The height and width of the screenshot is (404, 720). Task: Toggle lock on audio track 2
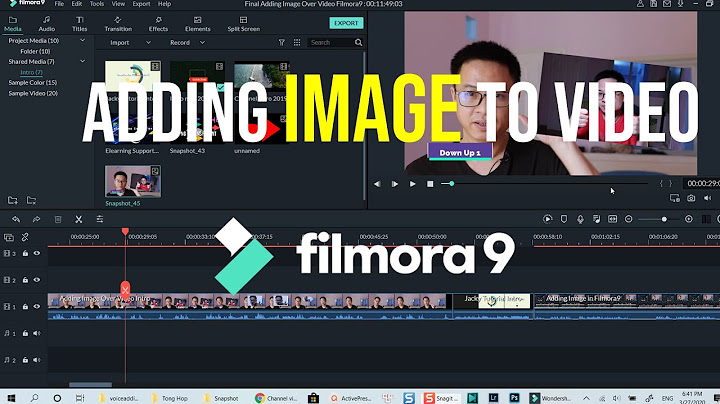[25, 360]
